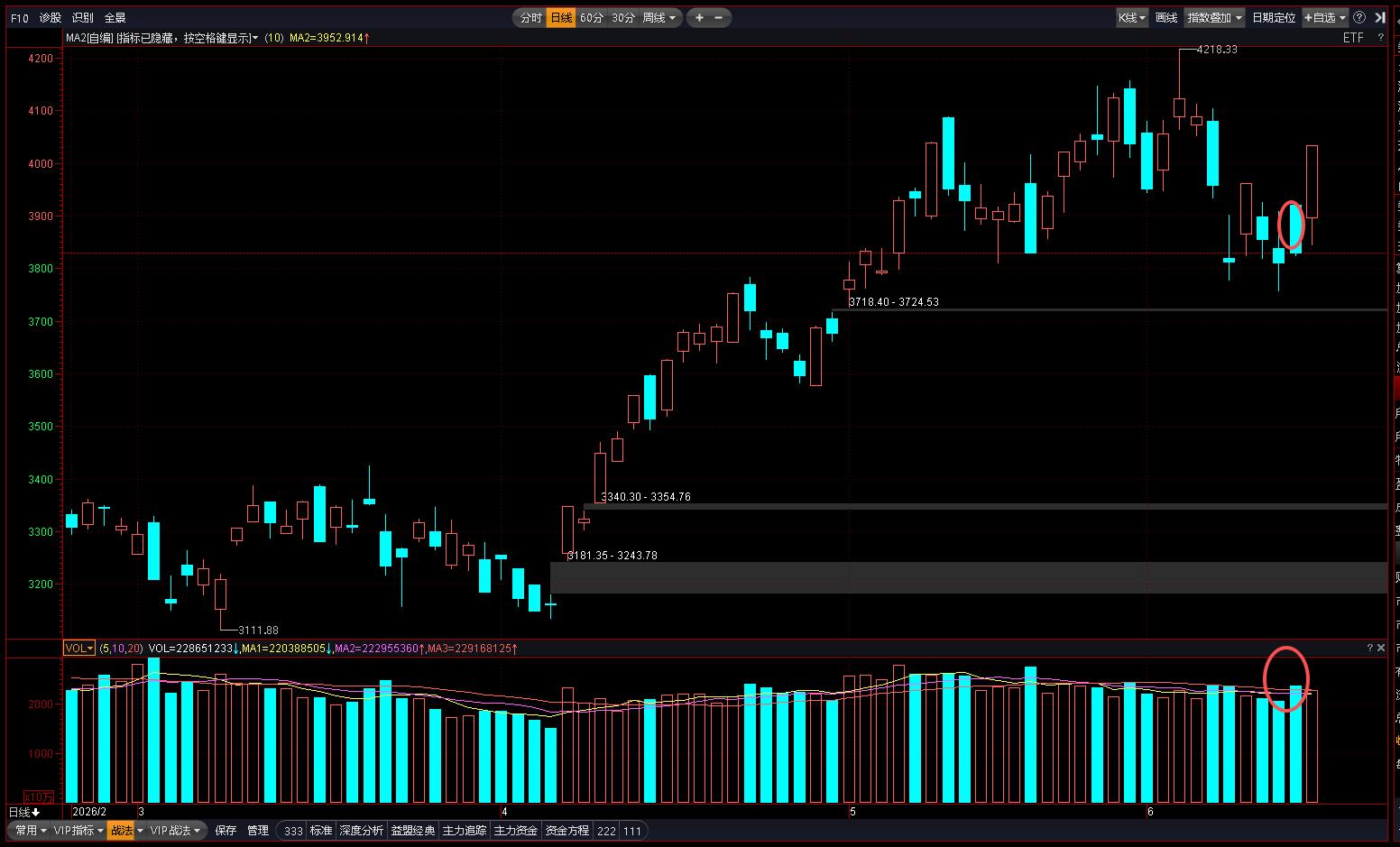Select the 主力追踪 template tab

coord(465,831)
